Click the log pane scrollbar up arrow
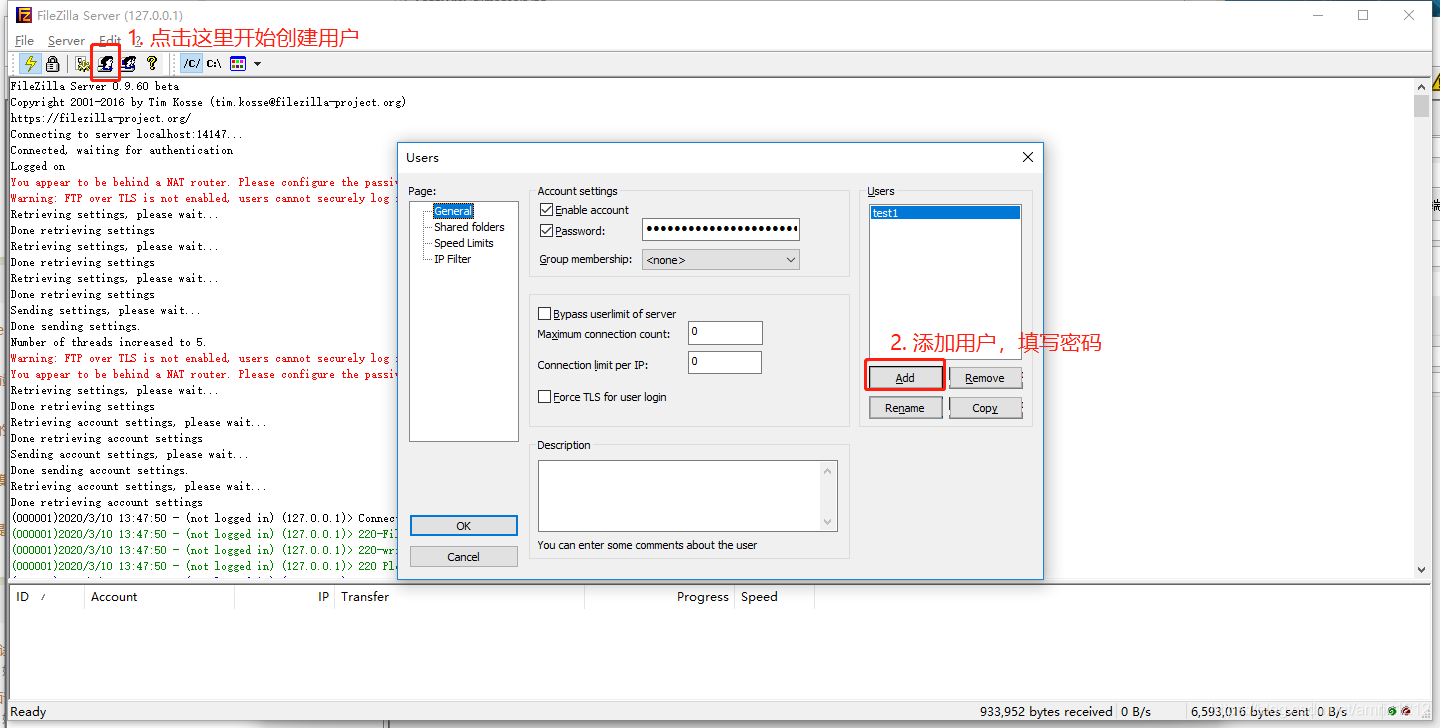The image size is (1440, 728). point(1422,86)
